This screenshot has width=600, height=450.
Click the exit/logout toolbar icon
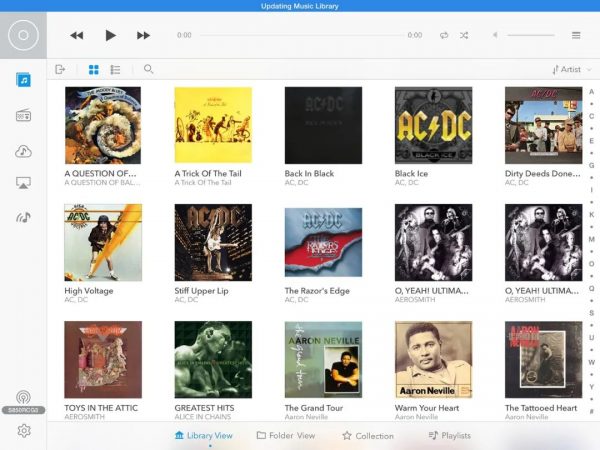point(60,69)
